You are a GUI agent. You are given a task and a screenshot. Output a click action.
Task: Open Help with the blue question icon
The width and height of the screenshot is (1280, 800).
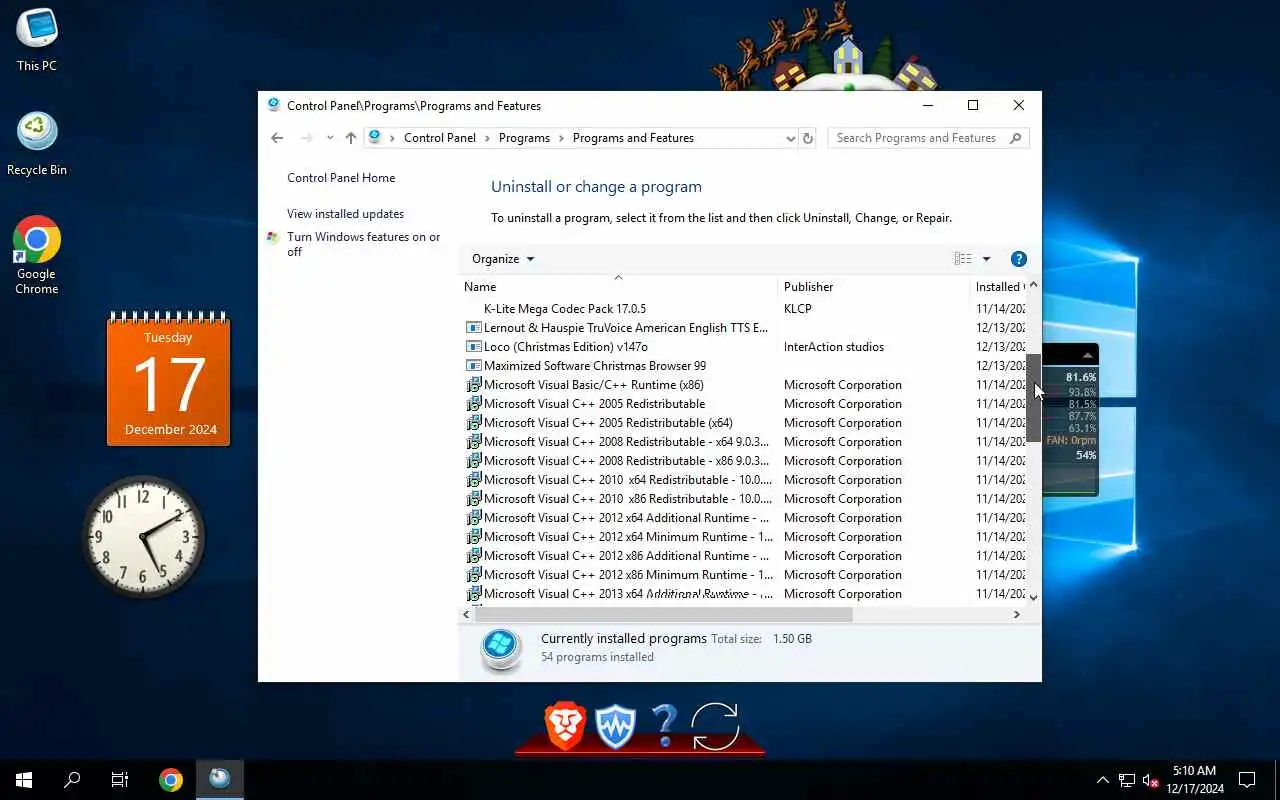pos(1019,259)
